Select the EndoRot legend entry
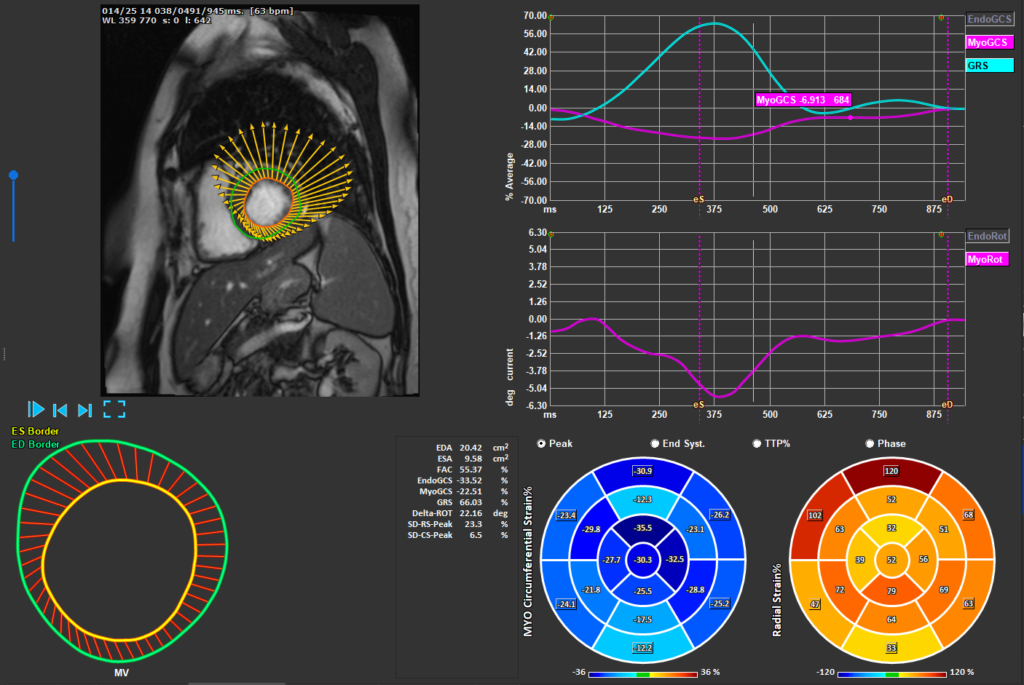The width and height of the screenshot is (1024, 685). click(x=987, y=235)
